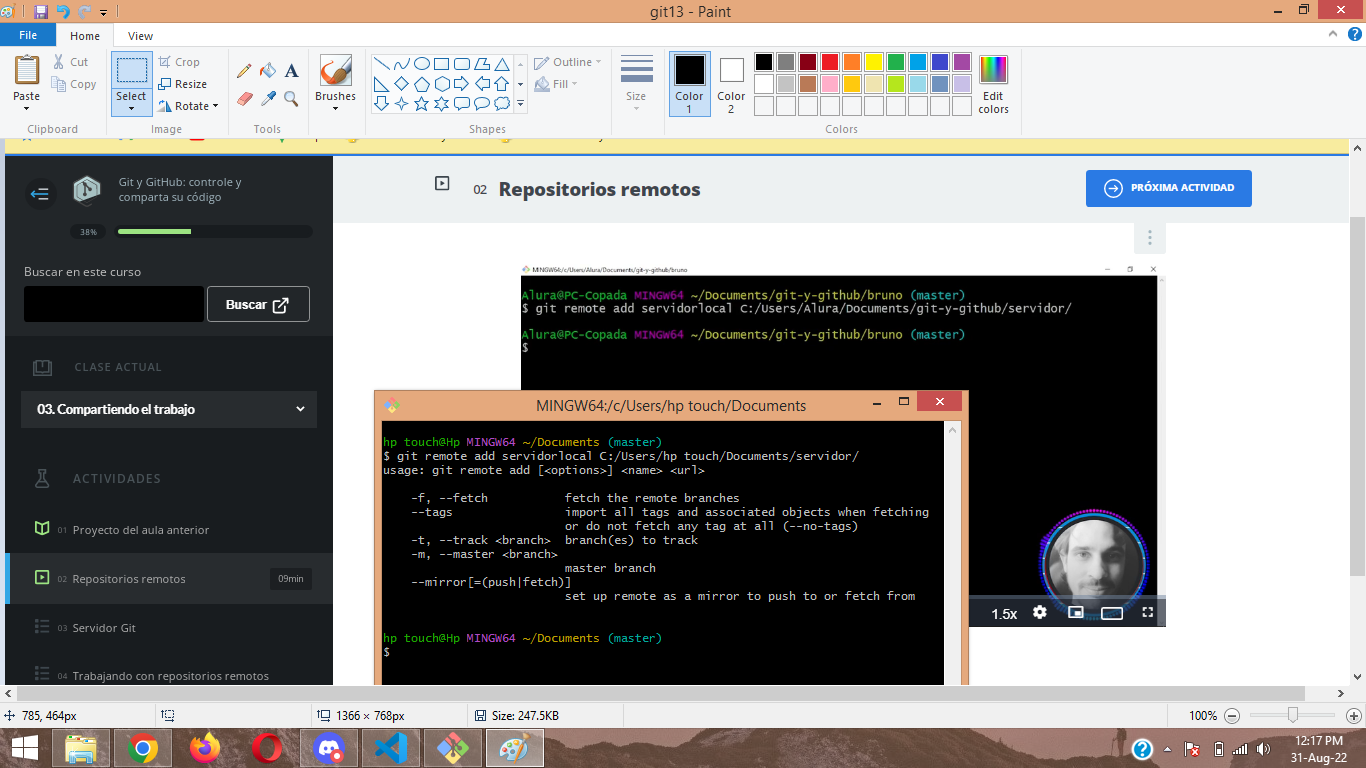Select the Magnifier tool
This screenshot has width=1366, height=768.
point(291,98)
